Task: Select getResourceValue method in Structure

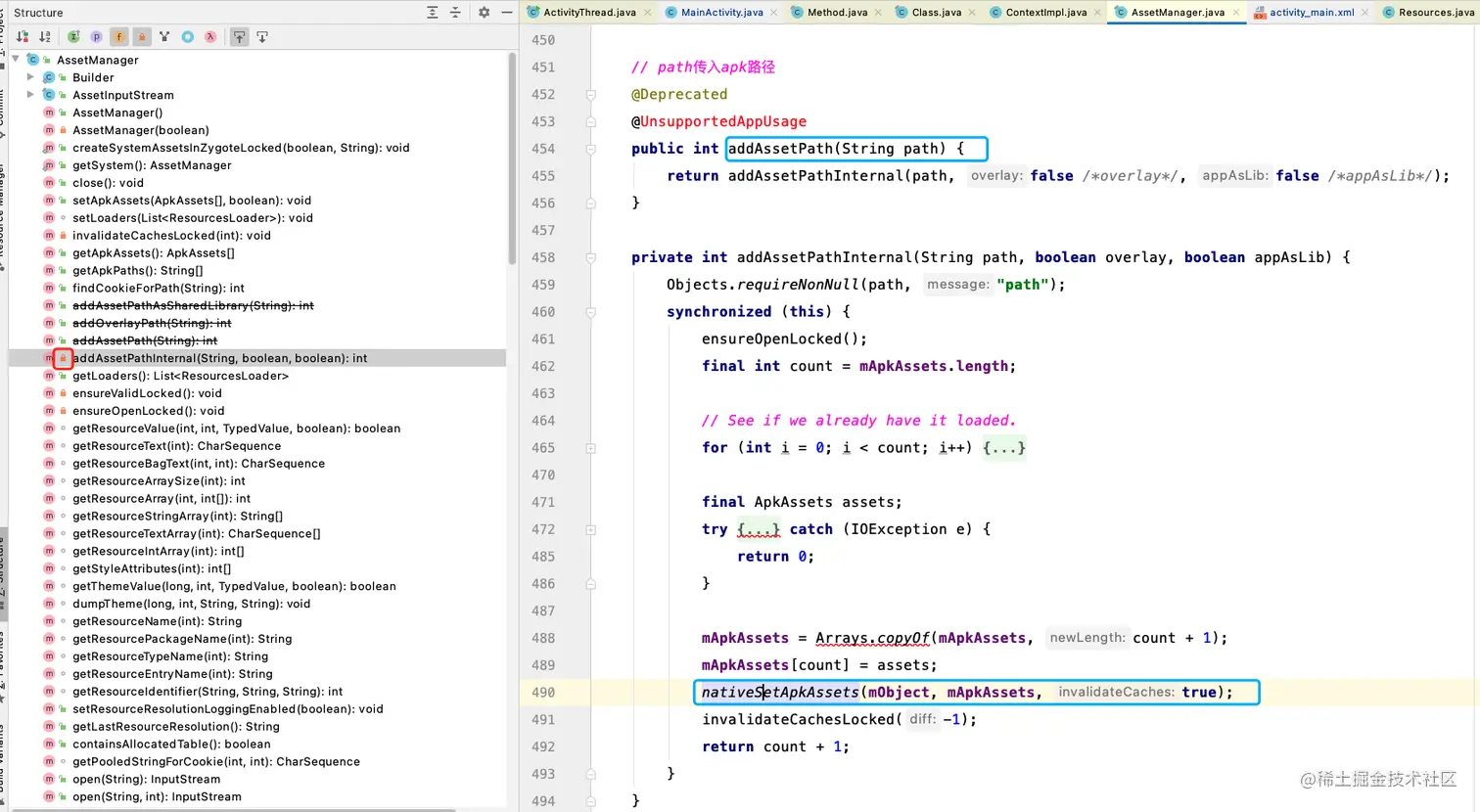Action: coord(236,429)
